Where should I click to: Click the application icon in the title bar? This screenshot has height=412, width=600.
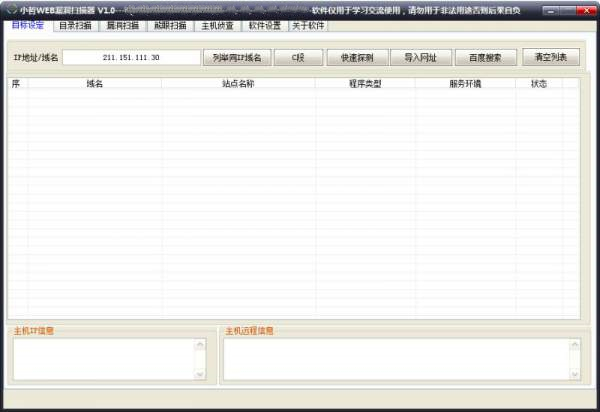(12, 10)
